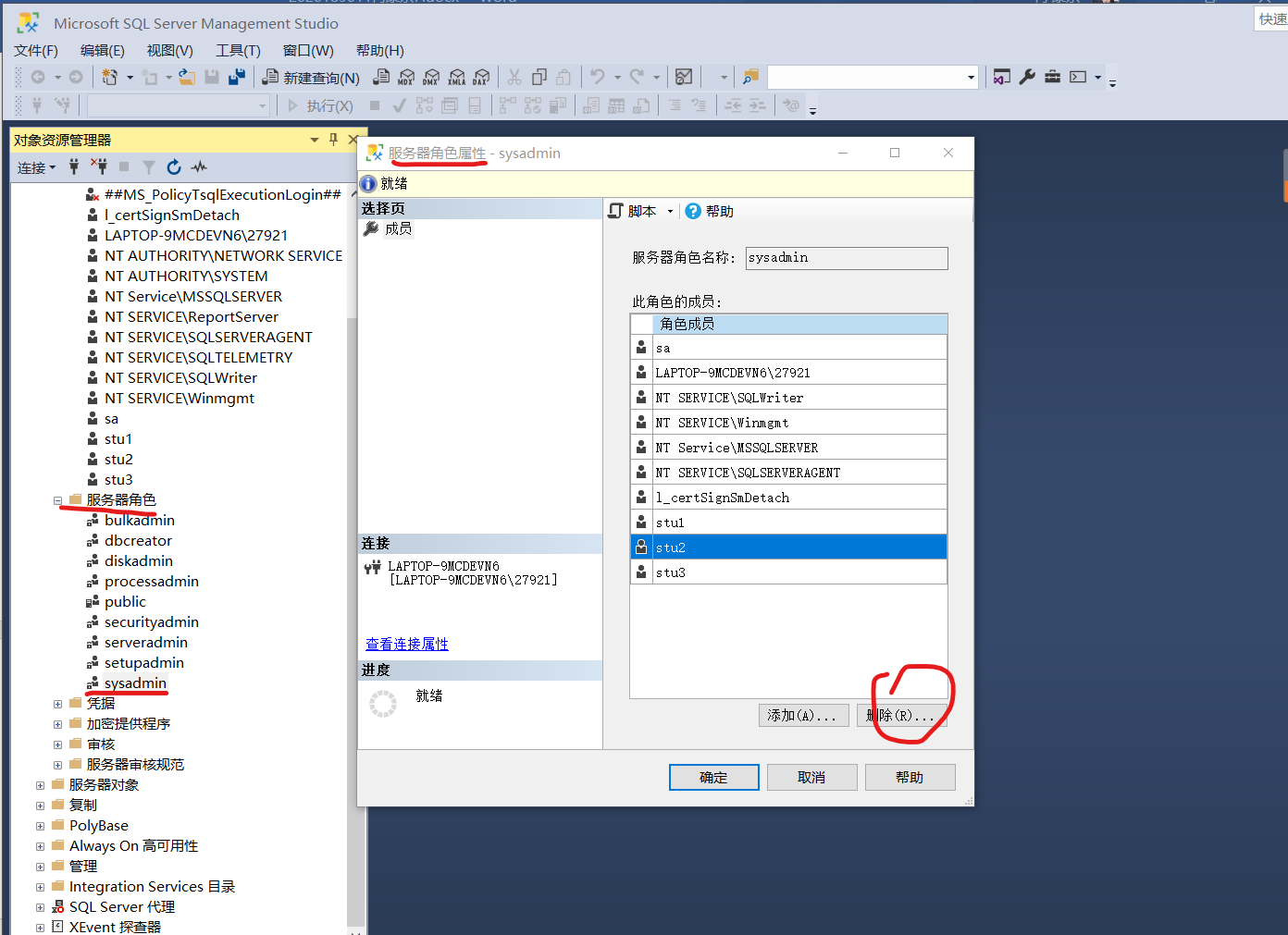
Task: Click the XMLA query icon
Action: pyautogui.click(x=457, y=78)
